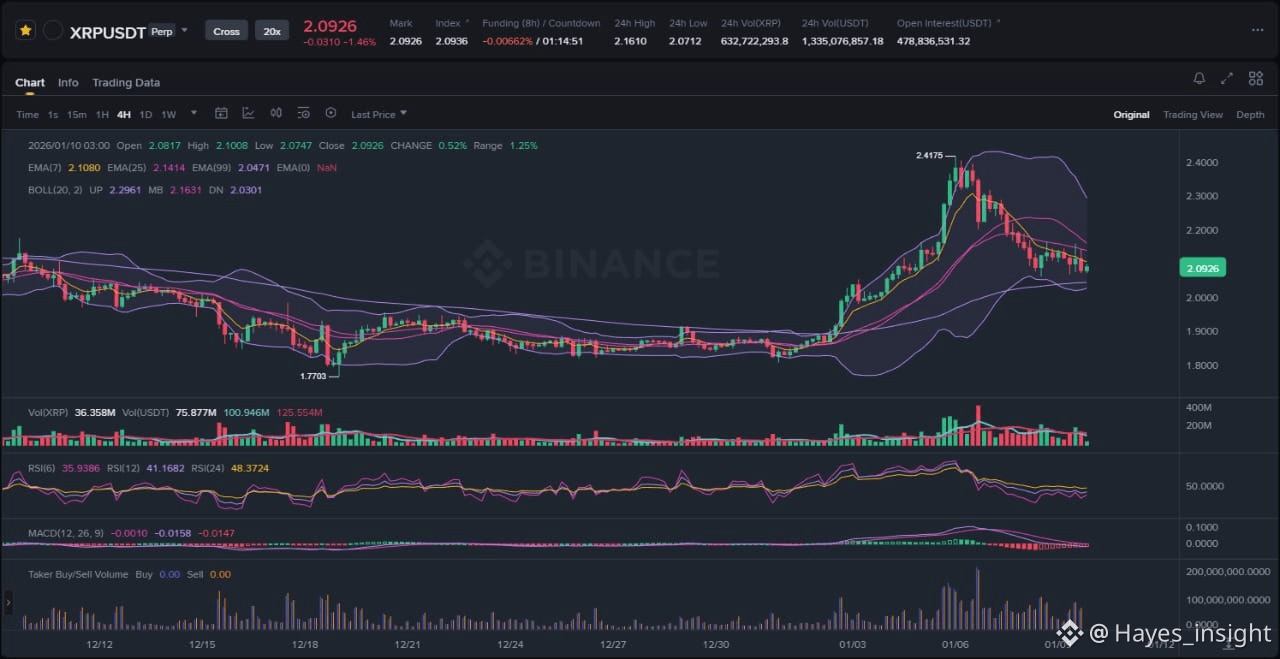
Task: Open the 20x leverage button
Action: pyautogui.click(x=271, y=31)
